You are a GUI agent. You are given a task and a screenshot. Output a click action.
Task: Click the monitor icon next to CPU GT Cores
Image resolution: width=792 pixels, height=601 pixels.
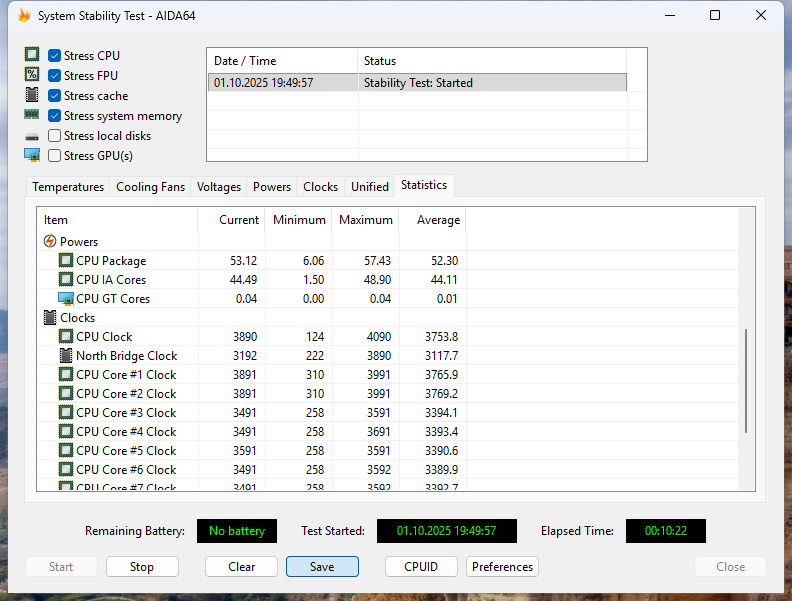click(x=66, y=298)
